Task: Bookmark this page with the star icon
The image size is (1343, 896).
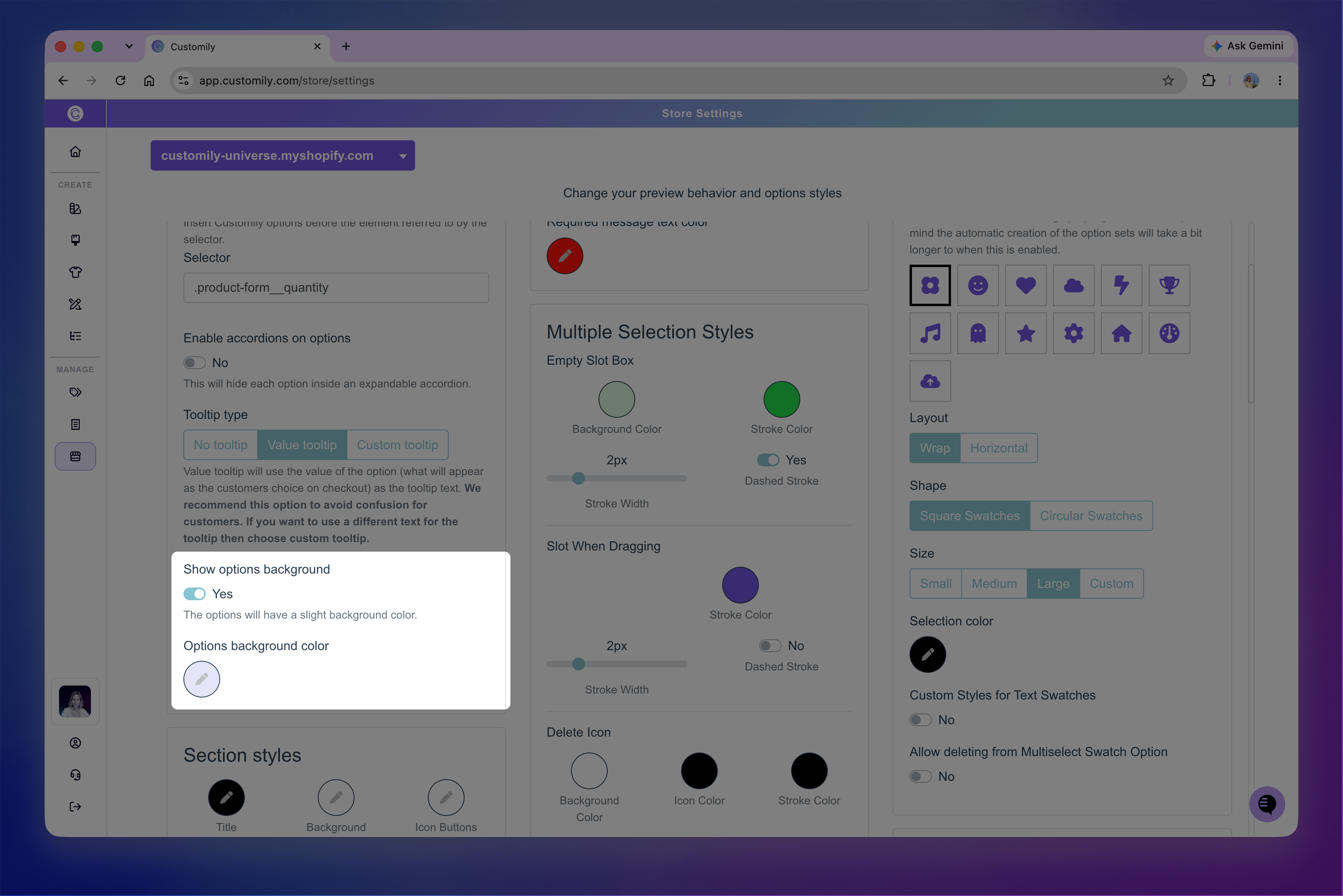Action: (1168, 81)
